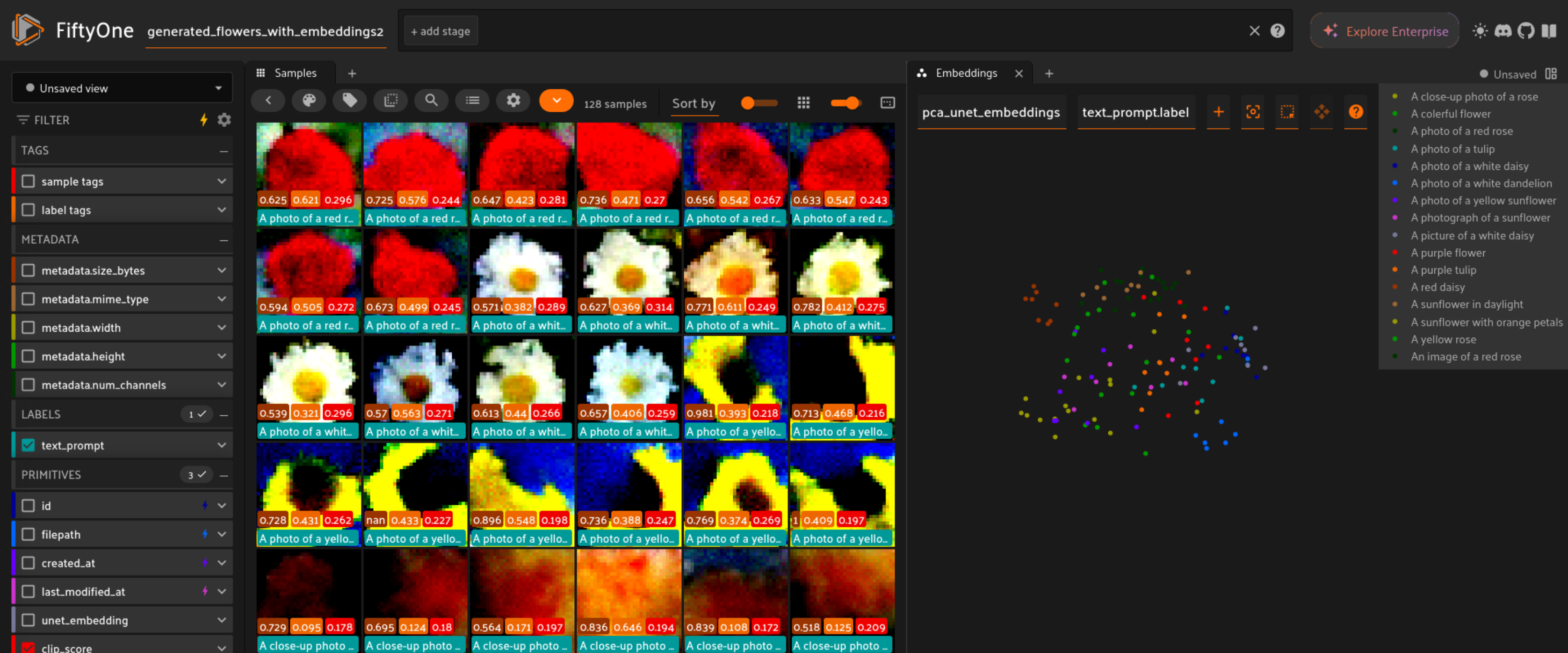Click the Explore Enterprise button
The image size is (1568, 653).
coord(1385,31)
